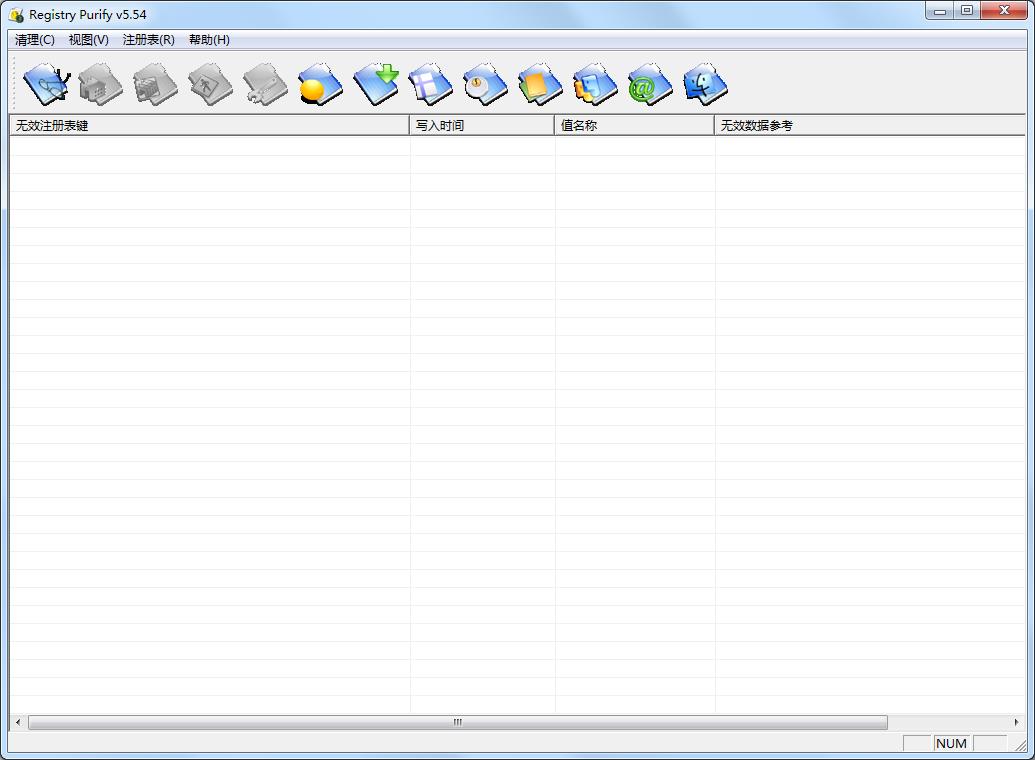
Task: Click the stethoscope scan folder icon
Action: tap(46, 85)
